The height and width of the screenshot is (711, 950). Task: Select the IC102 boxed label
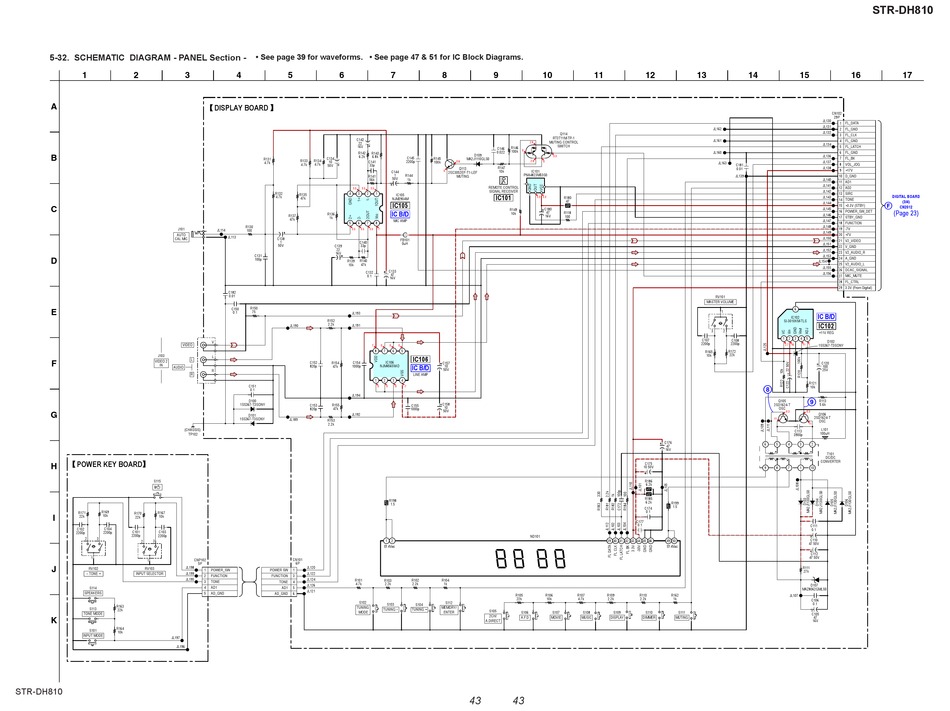click(826, 326)
